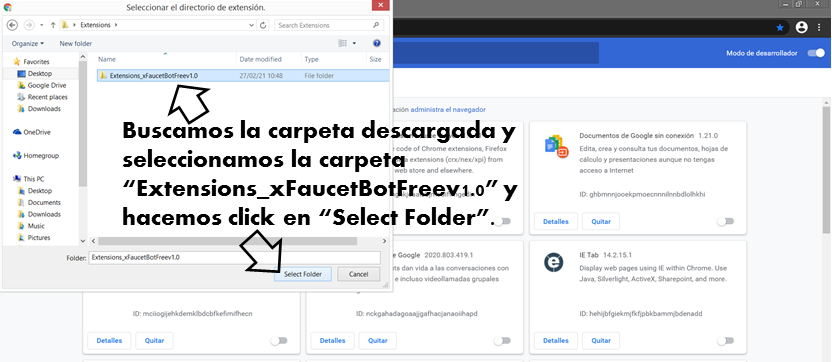The height and width of the screenshot is (362, 832).
Task: Open Chrome profile avatar icon
Action: click(801, 27)
